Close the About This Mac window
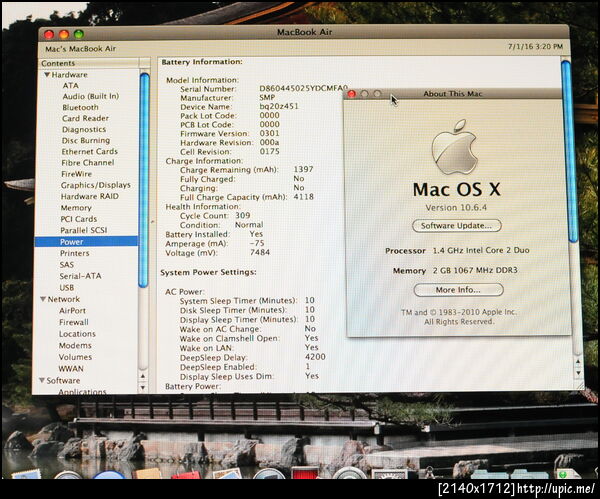This screenshot has width=600, height=499. [352, 94]
